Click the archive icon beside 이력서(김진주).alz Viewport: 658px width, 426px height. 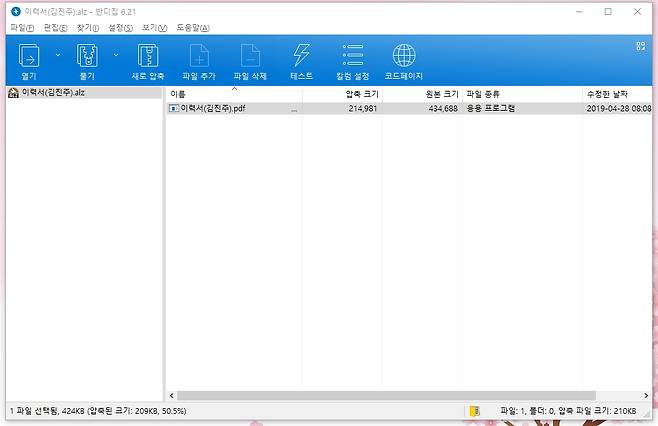(x=13, y=92)
